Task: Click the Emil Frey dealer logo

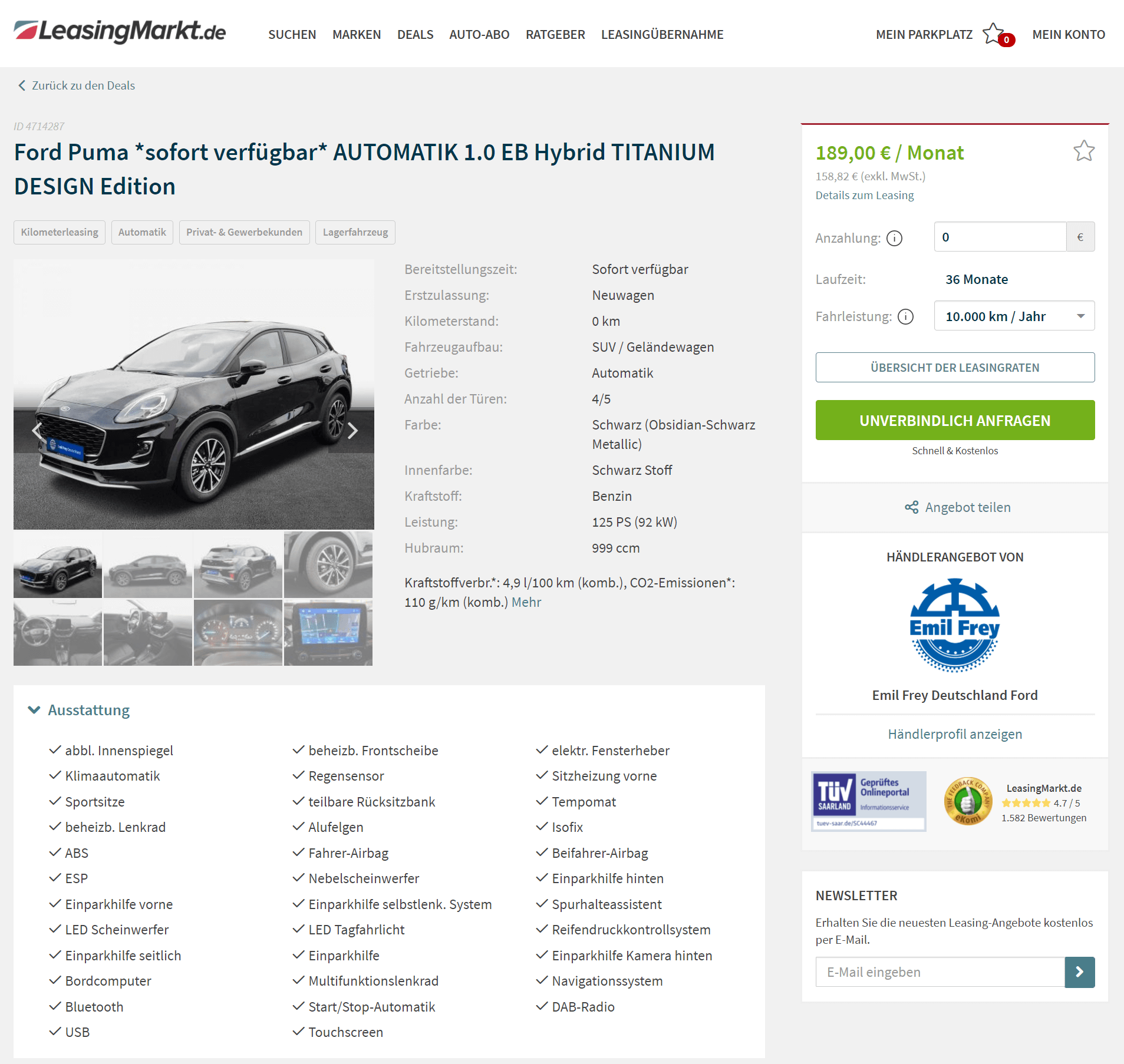Action: [x=955, y=625]
